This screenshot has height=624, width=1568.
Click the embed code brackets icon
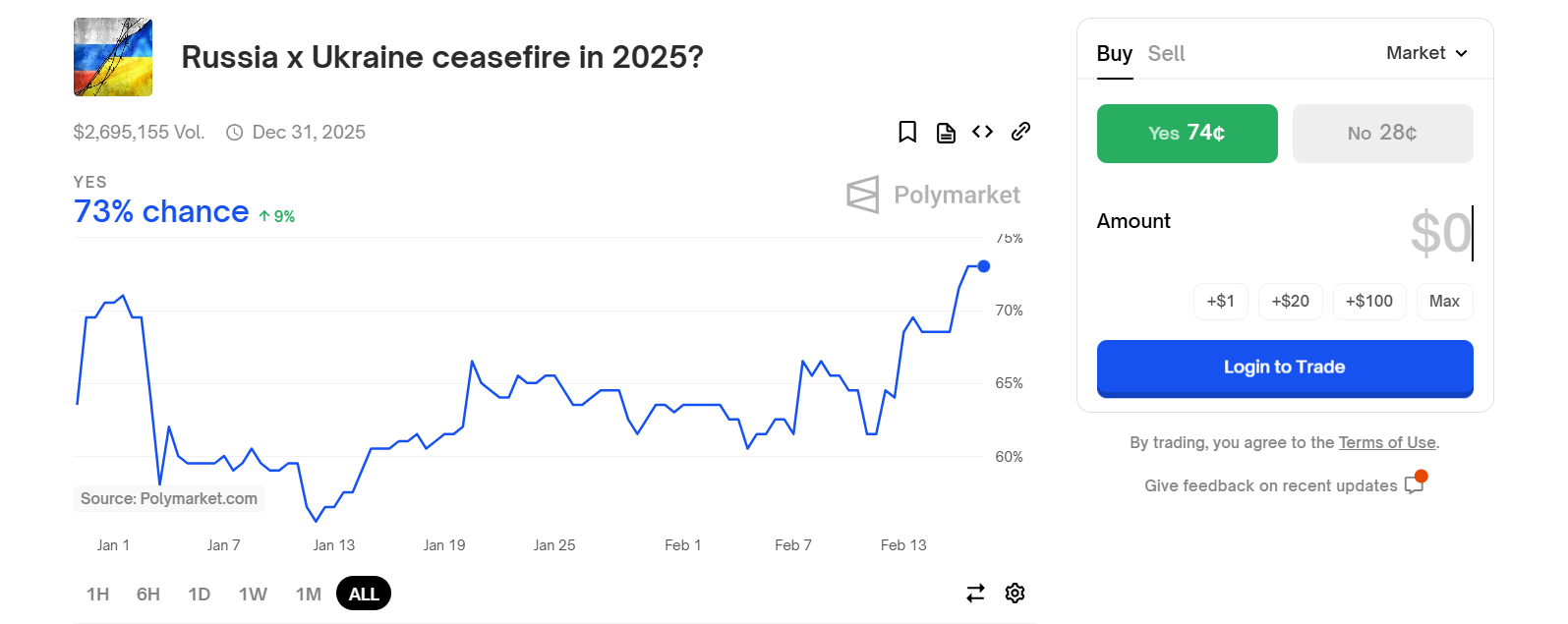pos(982,132)
